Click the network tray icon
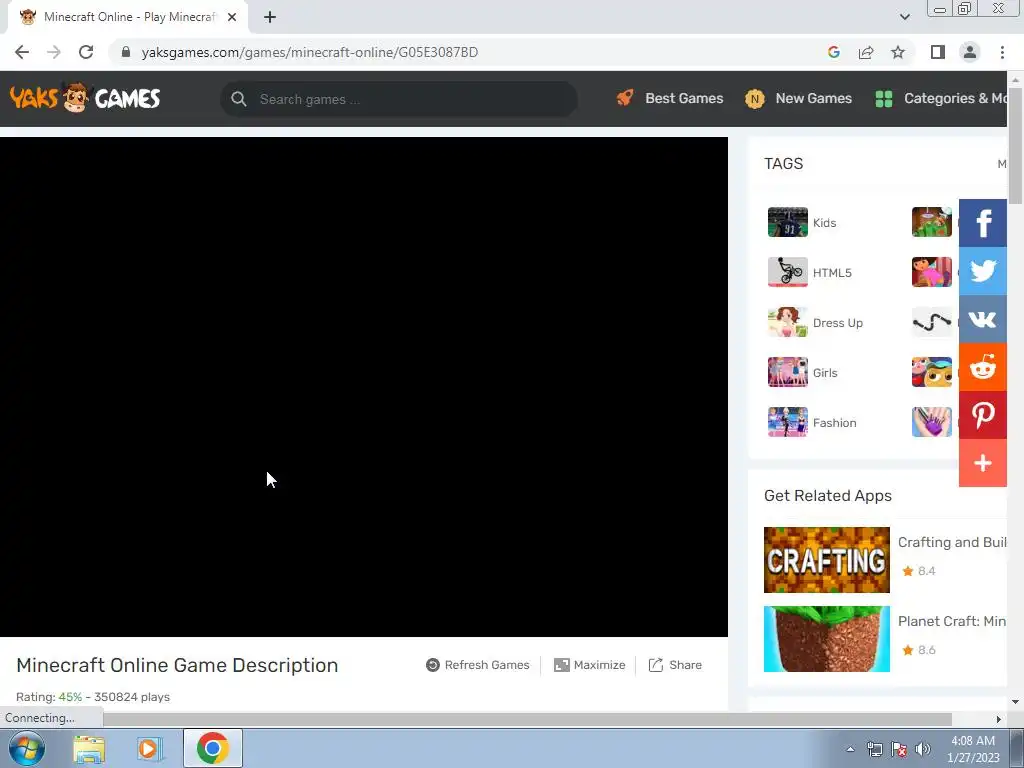This screenshot has width=1024, height=768. pos(874,749)
